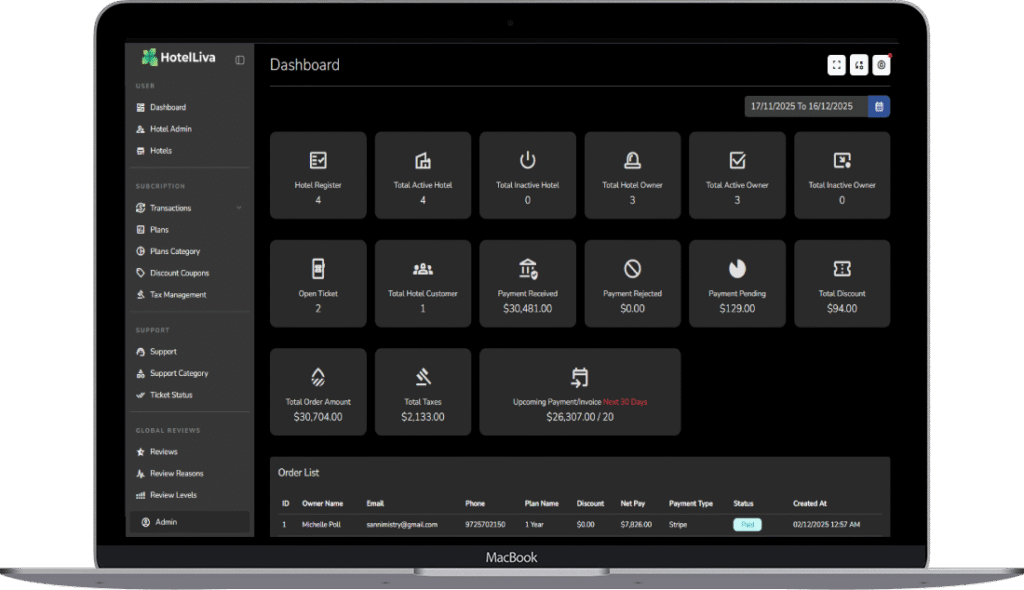This screenshot has width=1024, height=590.
Task: Click the calendar icon beside date range
Action: [x=878, y=106]
